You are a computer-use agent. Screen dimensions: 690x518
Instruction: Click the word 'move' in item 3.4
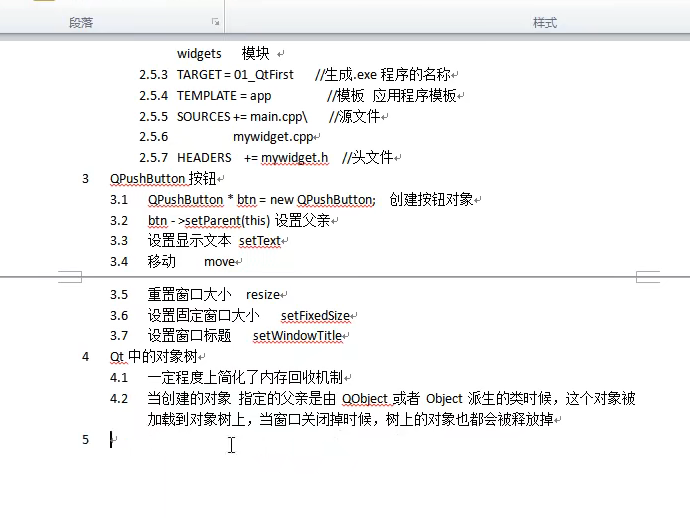point(219,262)
